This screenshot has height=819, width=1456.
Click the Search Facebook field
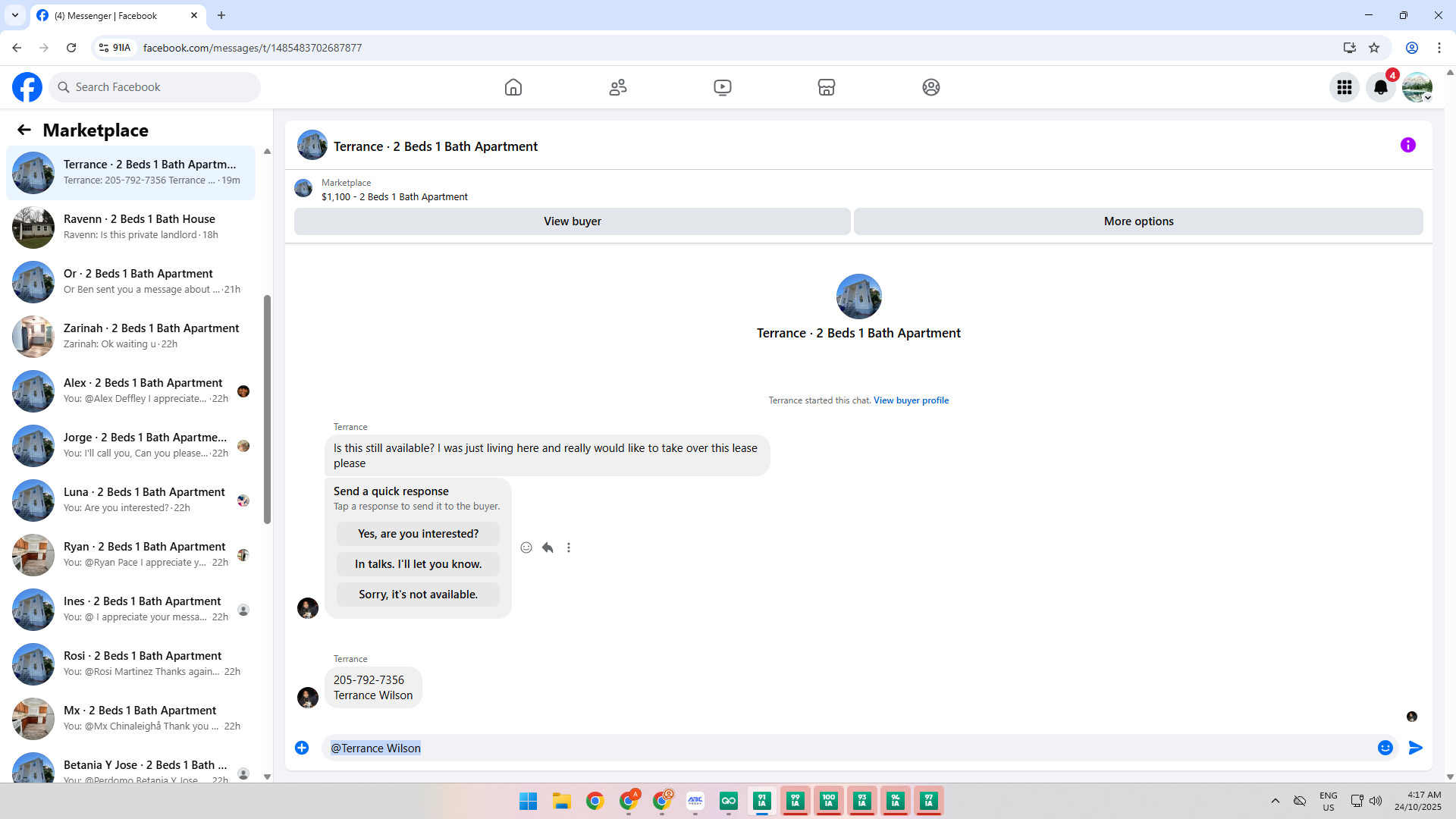click(155, 87)
